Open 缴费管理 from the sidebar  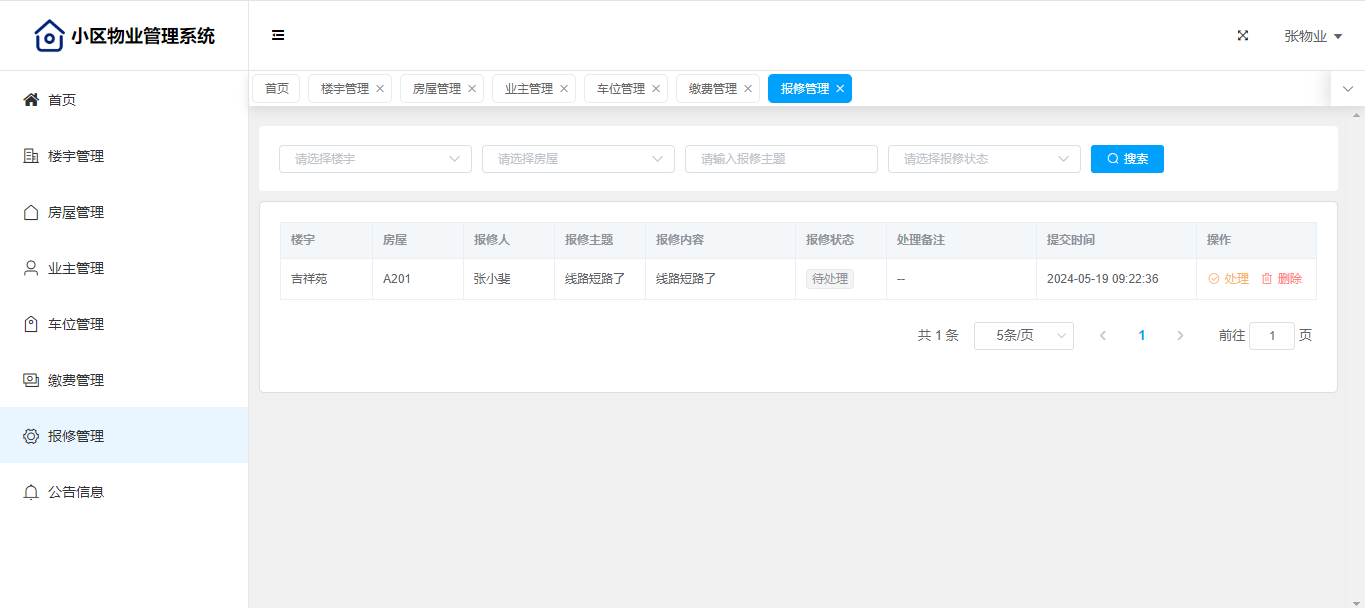point(76,380)
